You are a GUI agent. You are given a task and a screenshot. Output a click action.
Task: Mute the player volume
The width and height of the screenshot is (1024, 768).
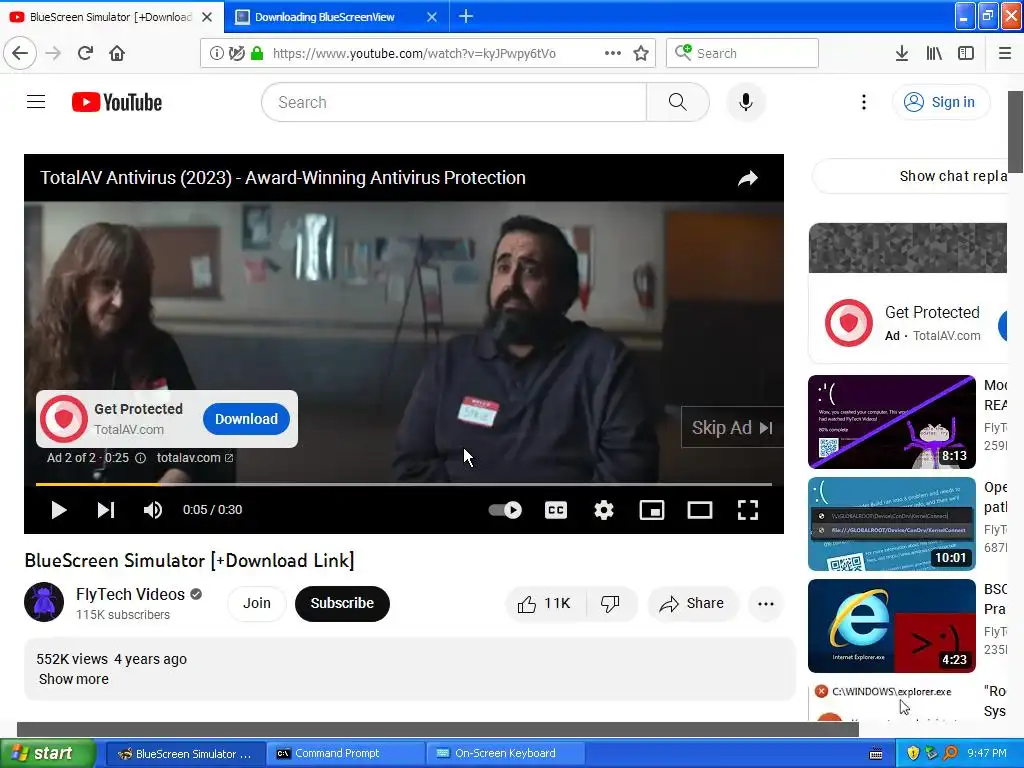153,510
